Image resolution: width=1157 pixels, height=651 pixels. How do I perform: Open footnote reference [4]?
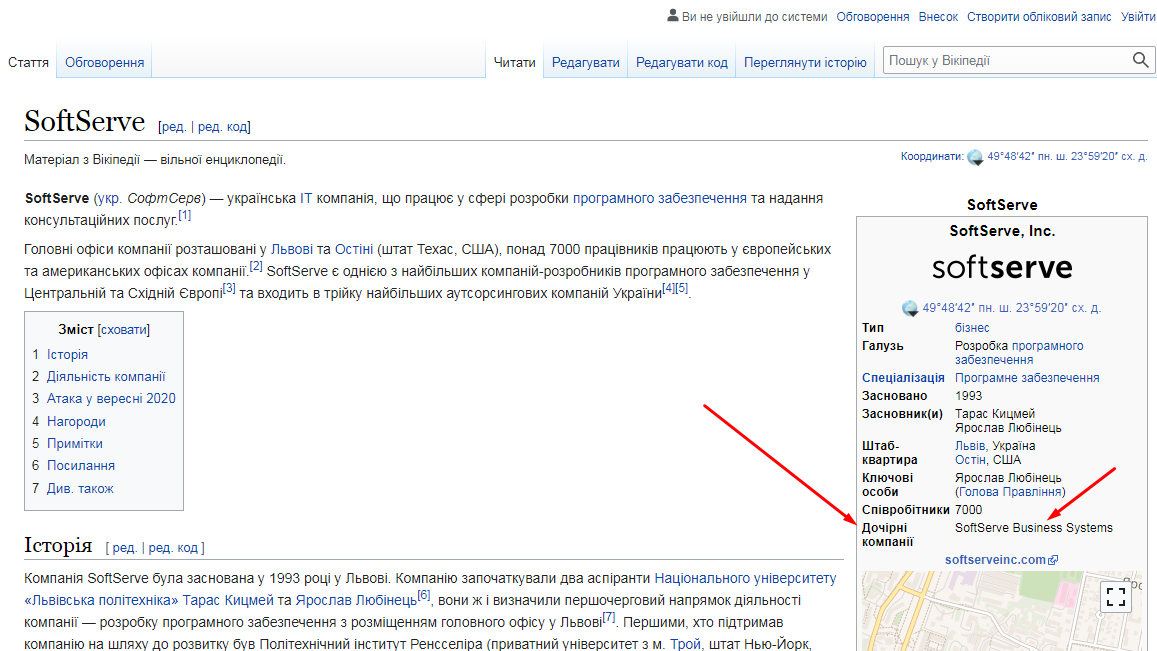[x=669, y=289]
